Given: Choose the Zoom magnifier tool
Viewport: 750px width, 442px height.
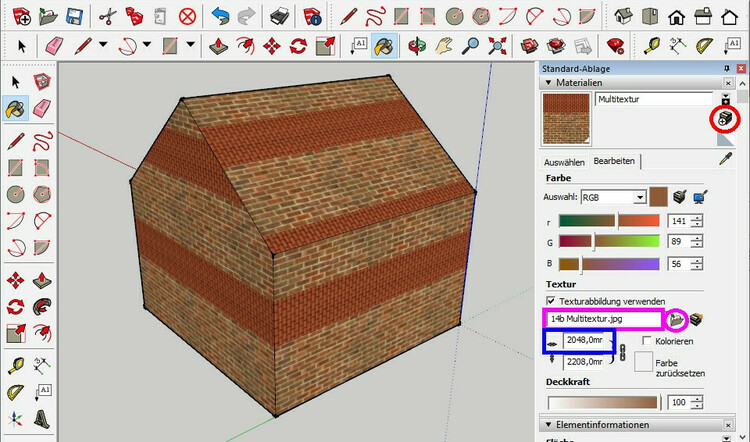Looking at the screenshot, I should point(470,45).
